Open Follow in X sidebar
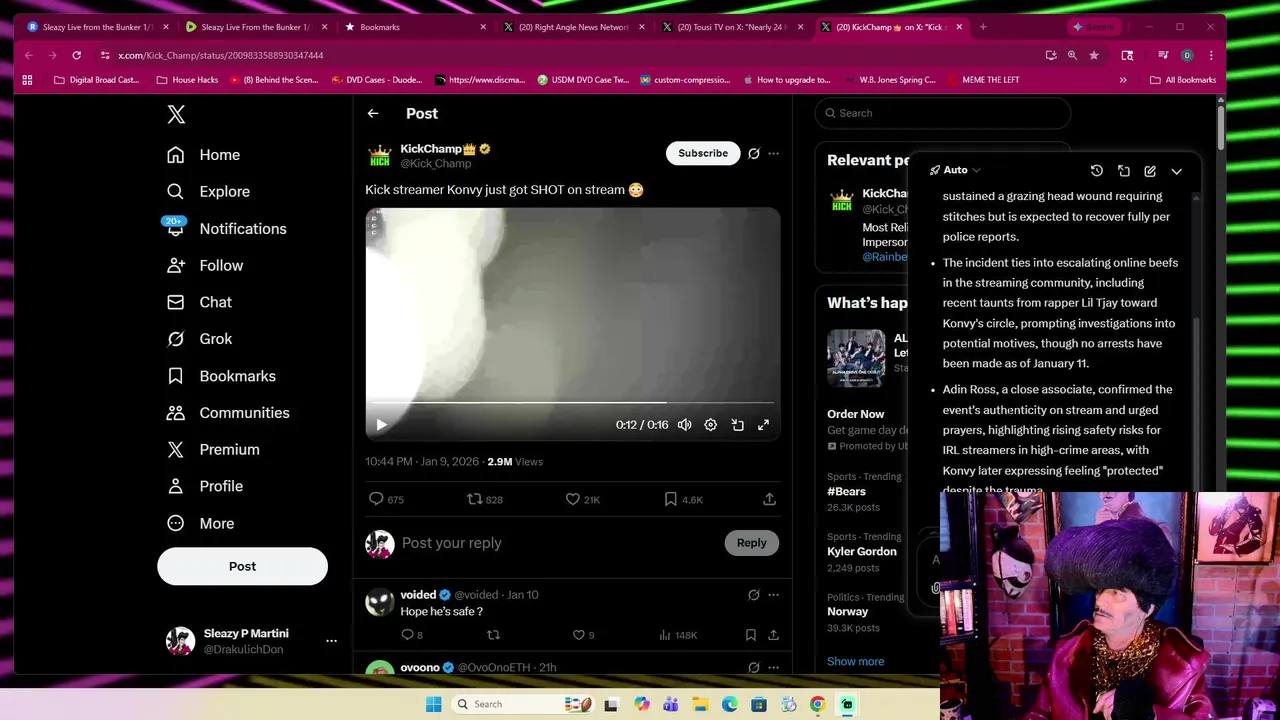The image size is (1280, 720). (205, 266)
